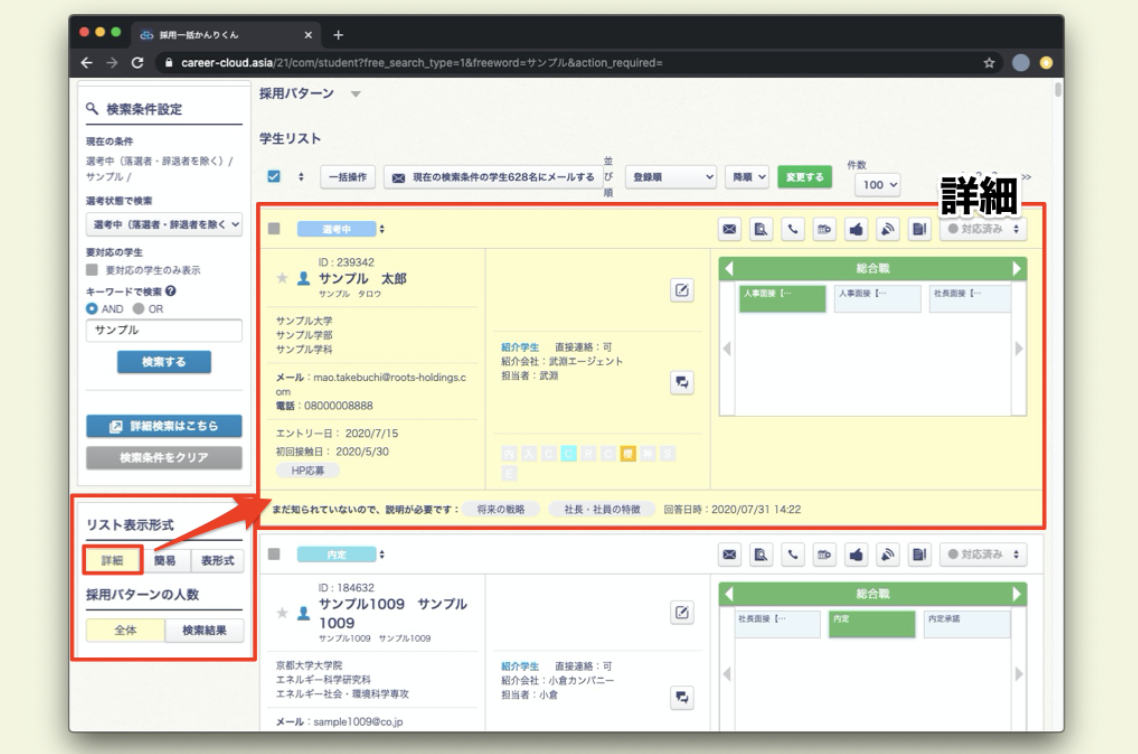Toggle 要対応の学生のみ表示 checkbox
The width and height of the screenshot is (1138, 754).
(92, 270)
